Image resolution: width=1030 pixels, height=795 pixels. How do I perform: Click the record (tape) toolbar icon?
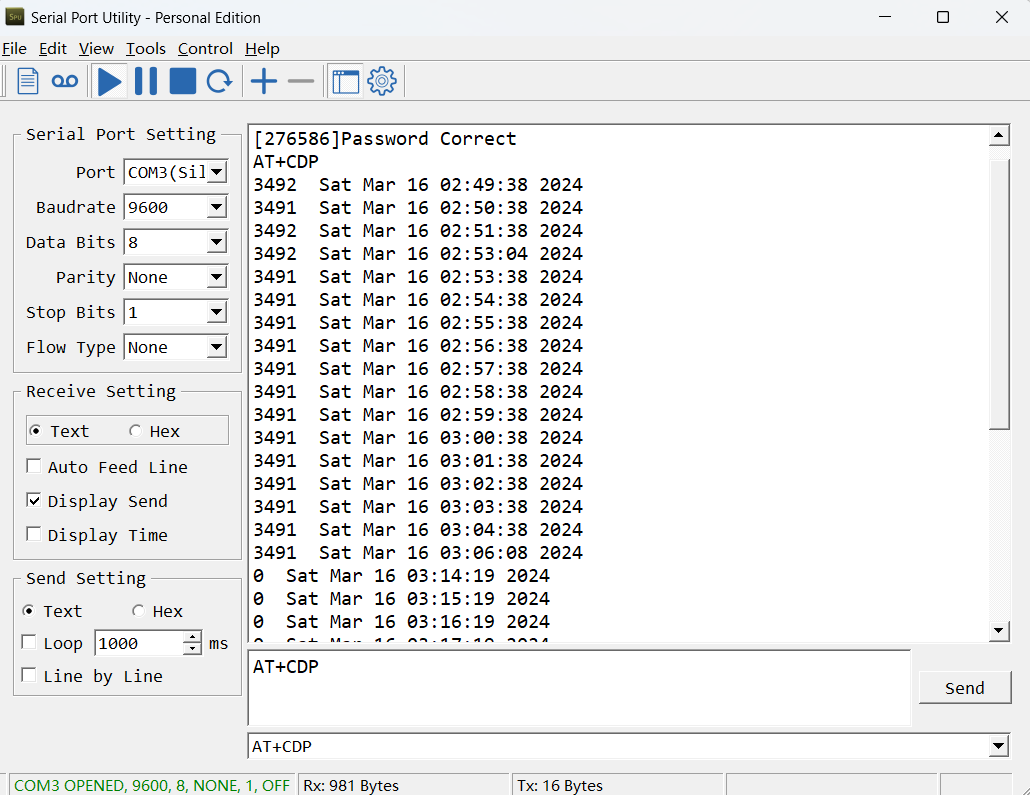tap(64, 81)
